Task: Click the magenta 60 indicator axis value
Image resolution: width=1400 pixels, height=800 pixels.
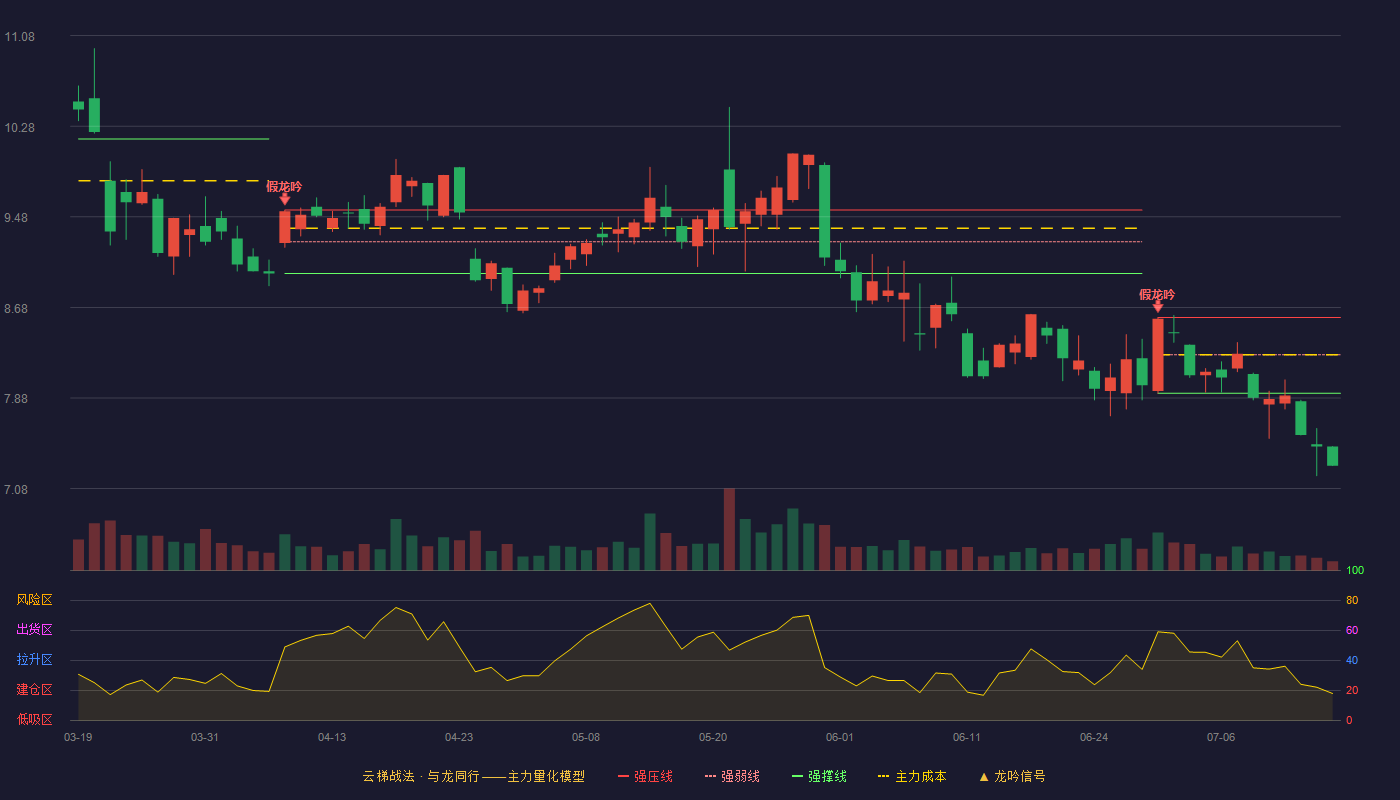Action: [1352, 630]
